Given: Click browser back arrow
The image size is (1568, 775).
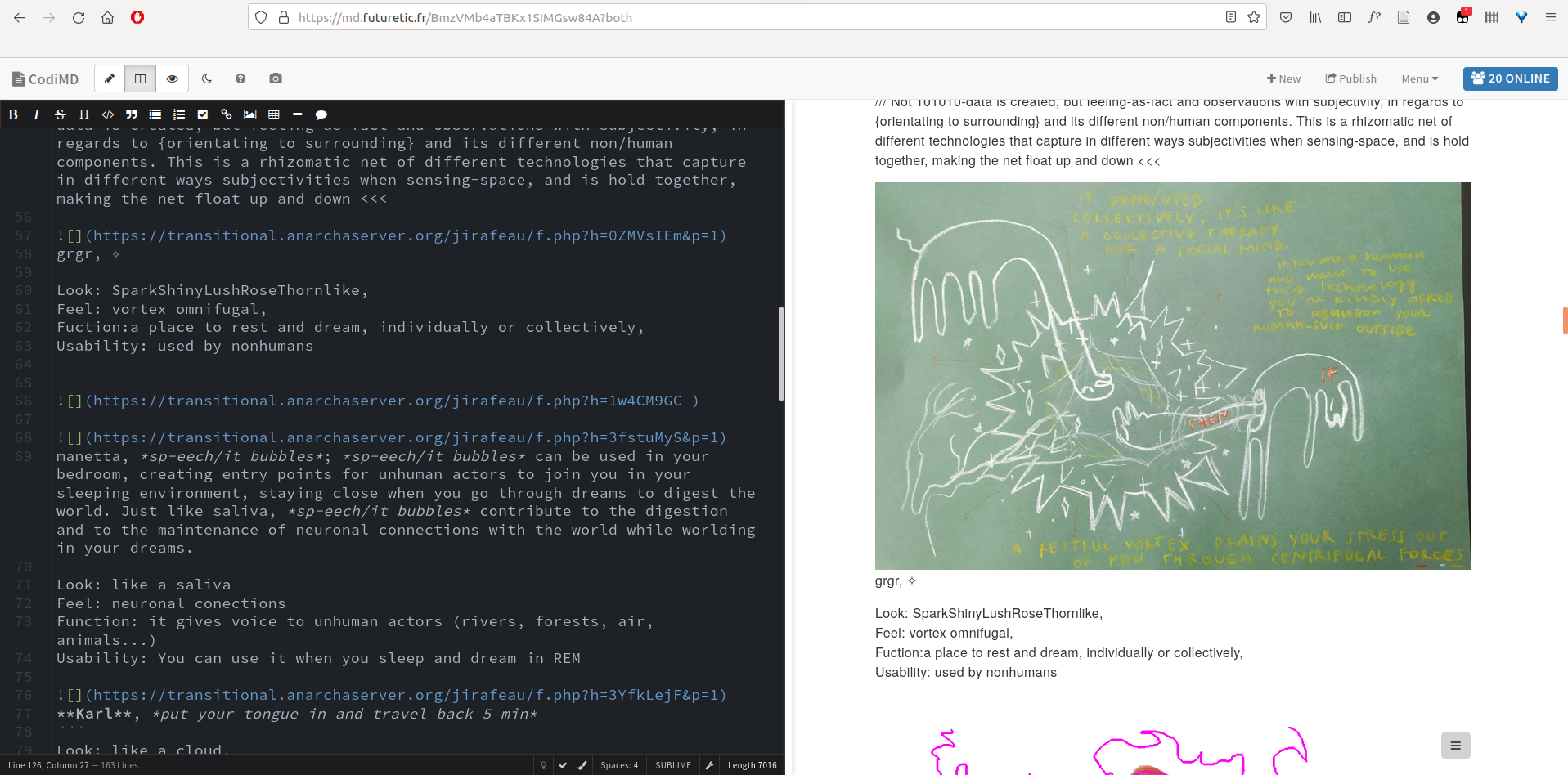Looking at the screenshot, I should (x=20, y=17).
